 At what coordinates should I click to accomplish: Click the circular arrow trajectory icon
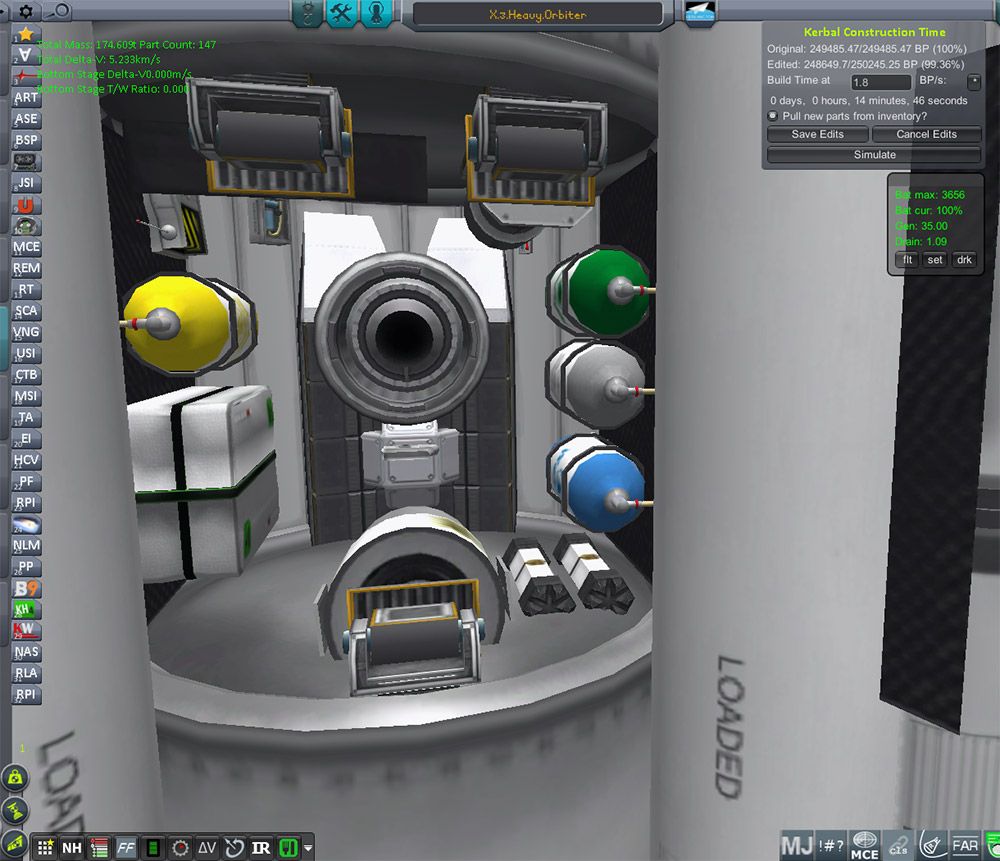pos(235,848)
